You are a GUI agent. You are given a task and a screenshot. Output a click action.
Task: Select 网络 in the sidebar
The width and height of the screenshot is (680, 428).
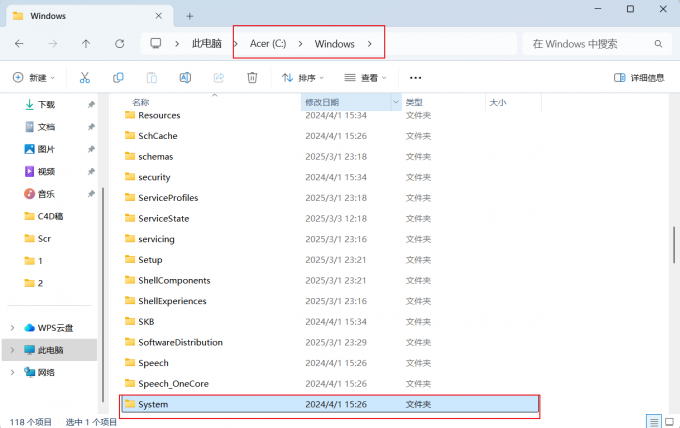(46, 372)
